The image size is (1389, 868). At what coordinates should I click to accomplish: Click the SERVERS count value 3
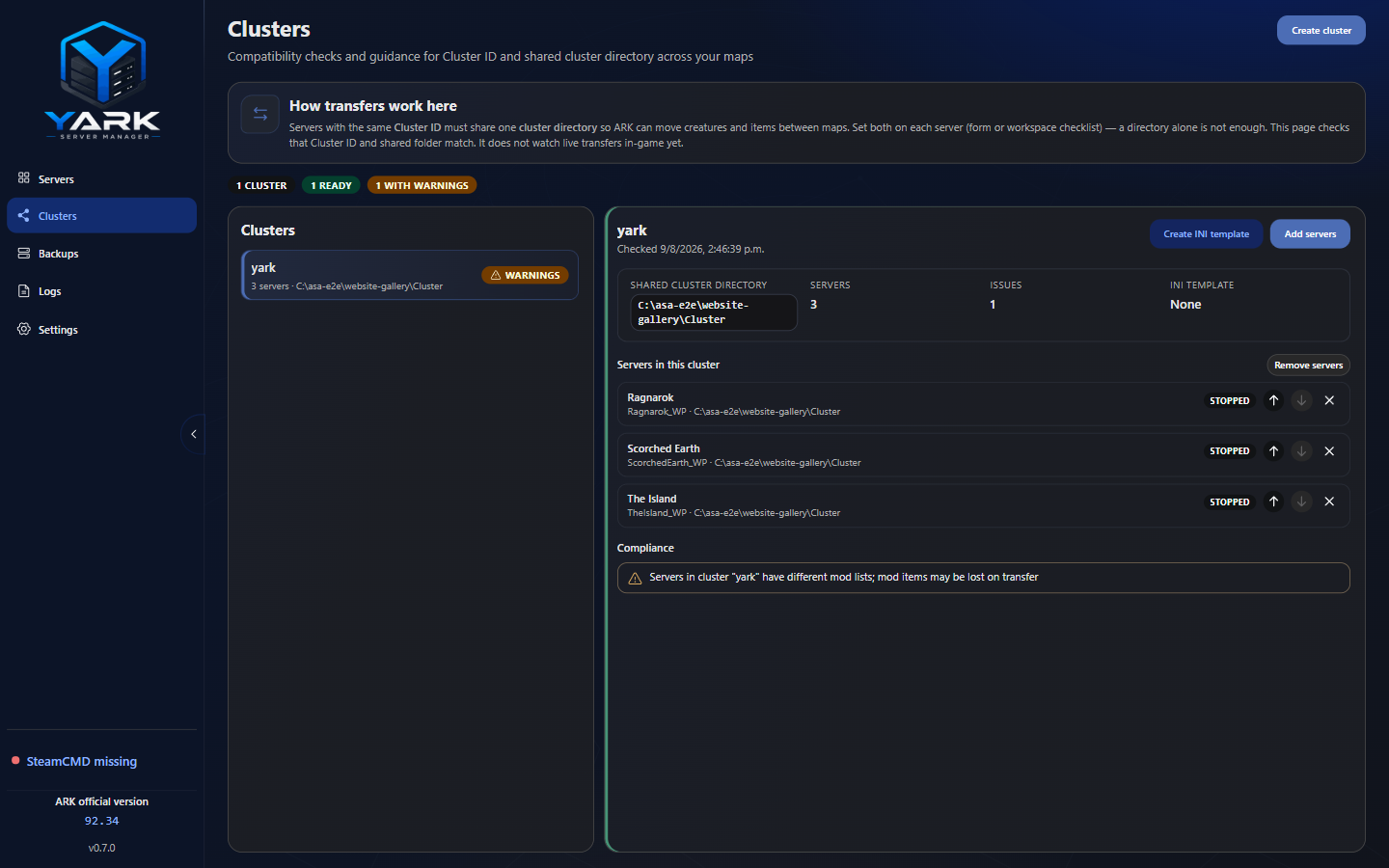[813, 304]
